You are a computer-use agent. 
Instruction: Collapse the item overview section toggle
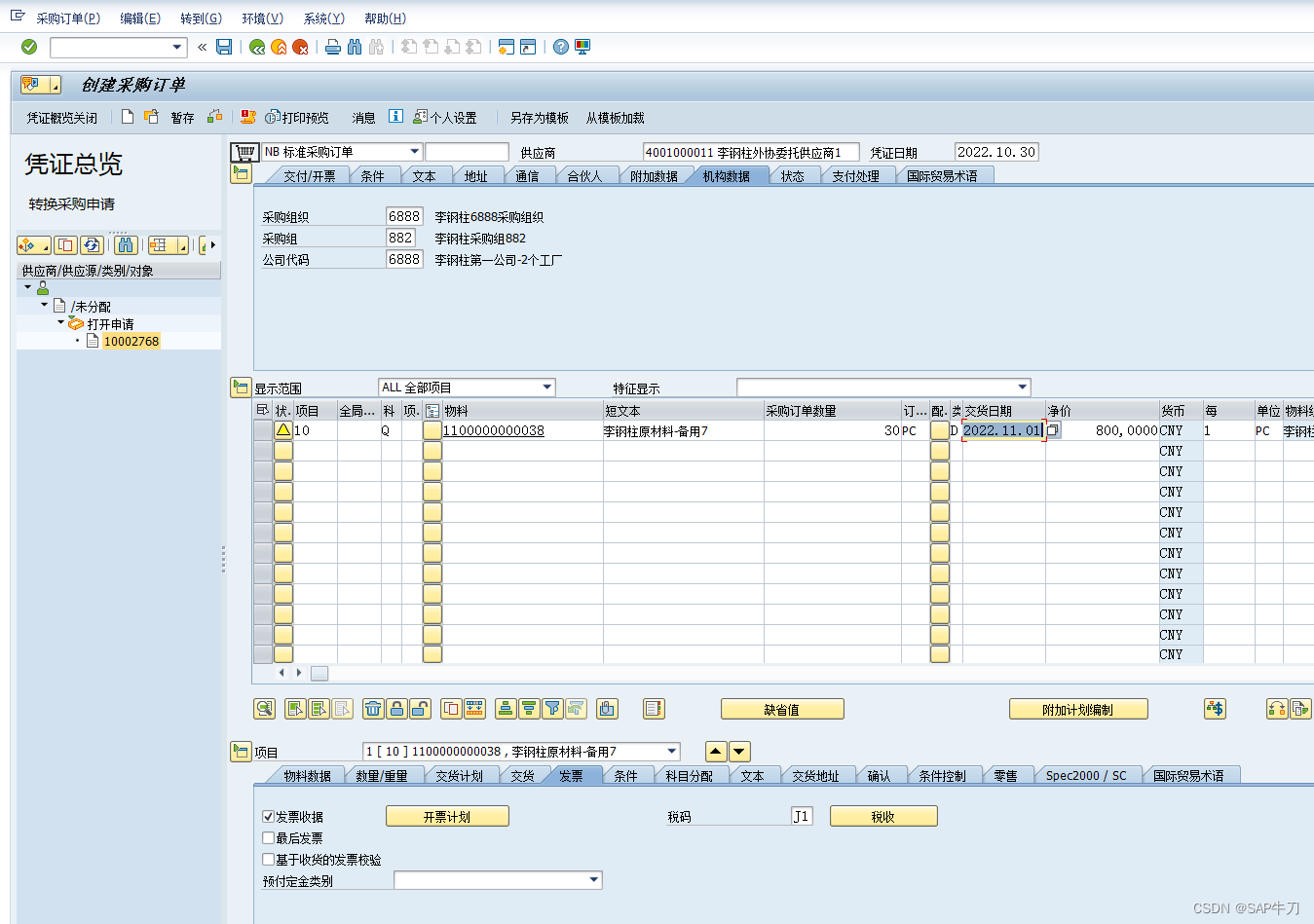[241, 388]
